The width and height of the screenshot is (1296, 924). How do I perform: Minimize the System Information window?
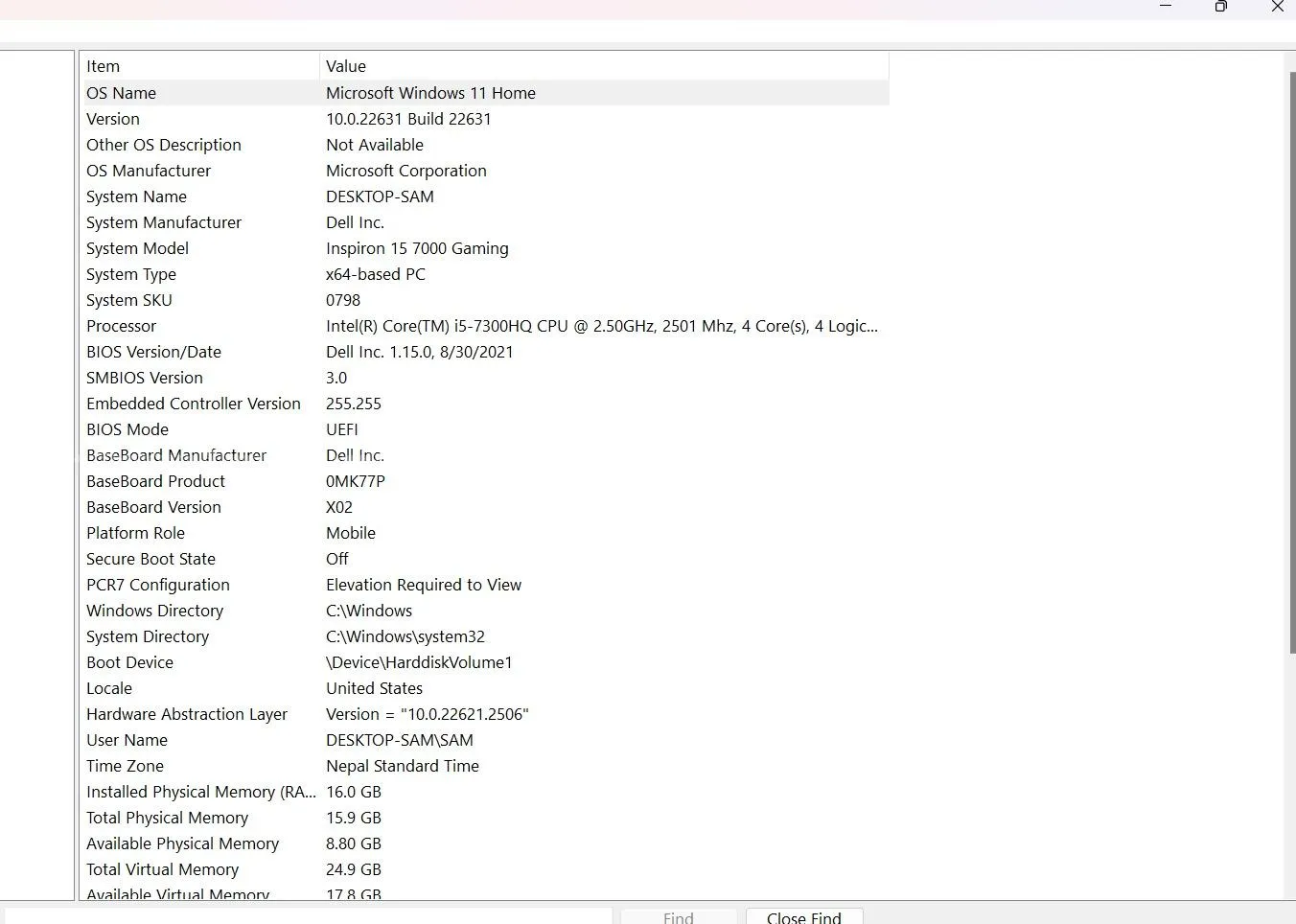coord(1166,7)
